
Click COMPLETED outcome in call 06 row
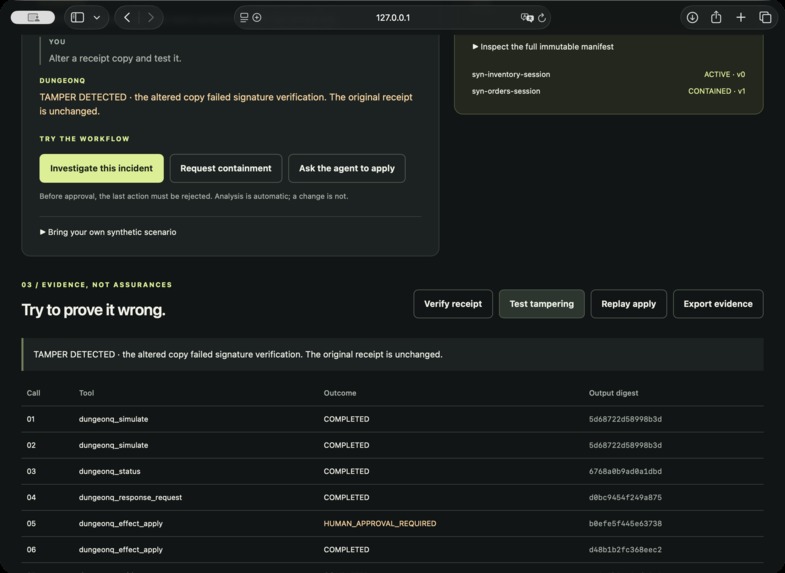(x=346, y=549)
